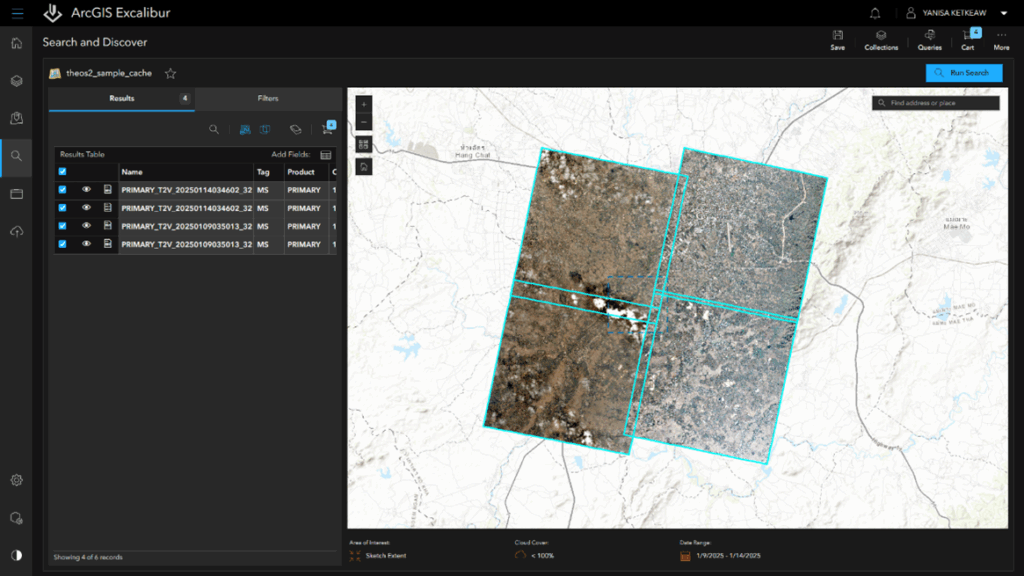
Task: Favorite theos2_sample_cache with the star icon
Action: [170, 73]
